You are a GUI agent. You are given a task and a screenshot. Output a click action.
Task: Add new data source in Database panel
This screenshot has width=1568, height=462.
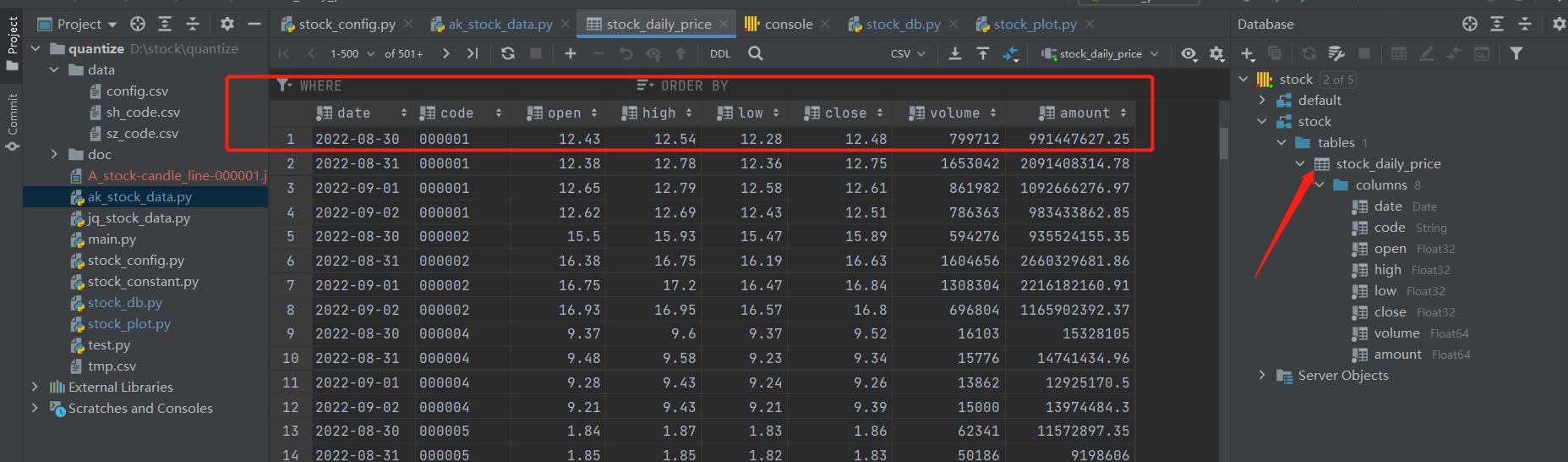coord(1248,53)
